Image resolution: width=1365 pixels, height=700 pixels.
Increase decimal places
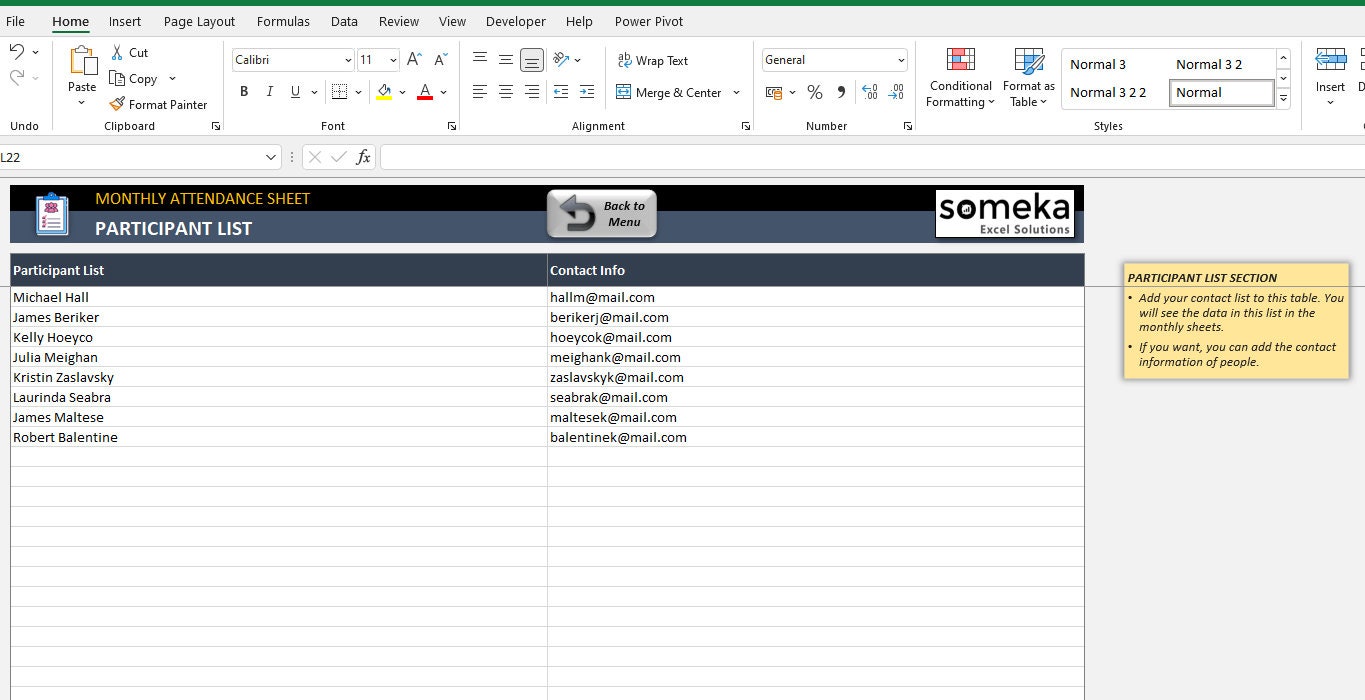tap(869, 92)
